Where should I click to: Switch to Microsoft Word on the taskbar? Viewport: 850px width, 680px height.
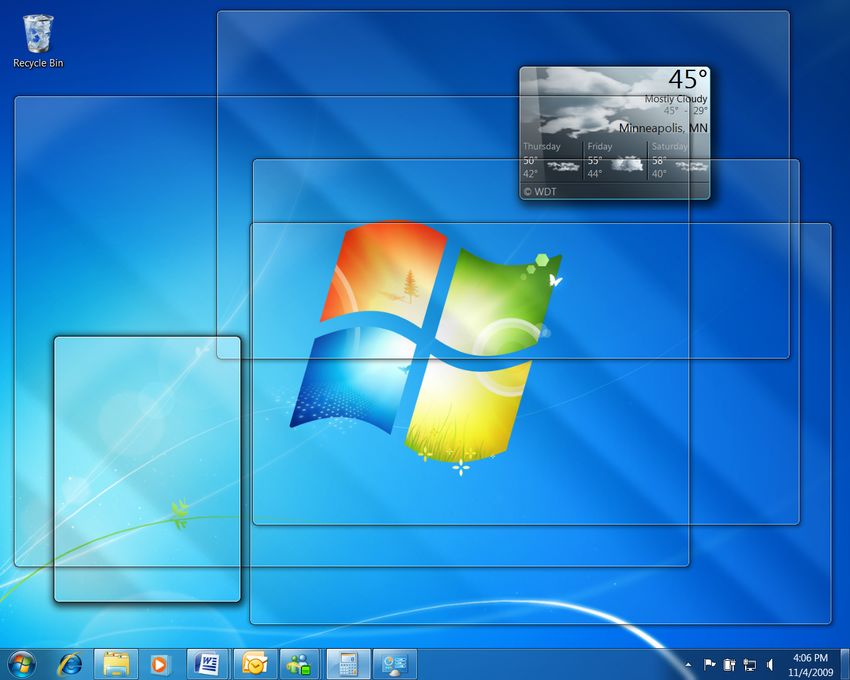(208, 664)
